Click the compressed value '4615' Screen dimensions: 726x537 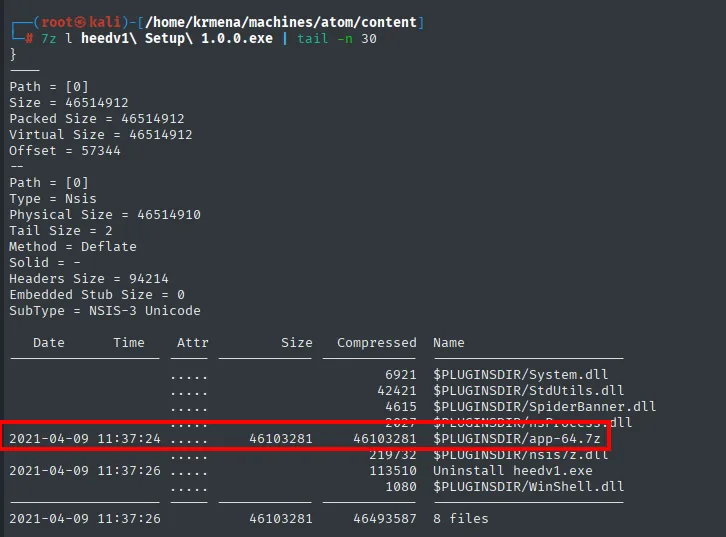point(401,406)
